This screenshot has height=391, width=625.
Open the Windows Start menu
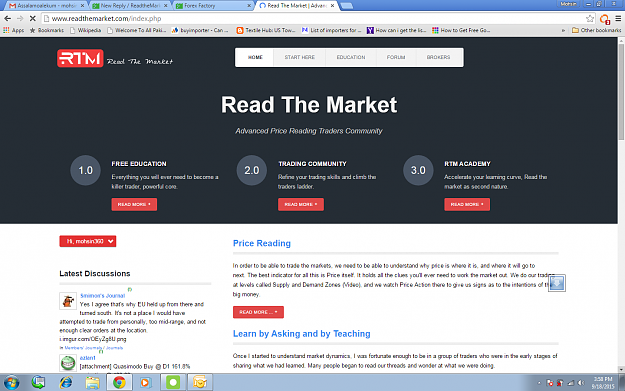tap(11, 383)
